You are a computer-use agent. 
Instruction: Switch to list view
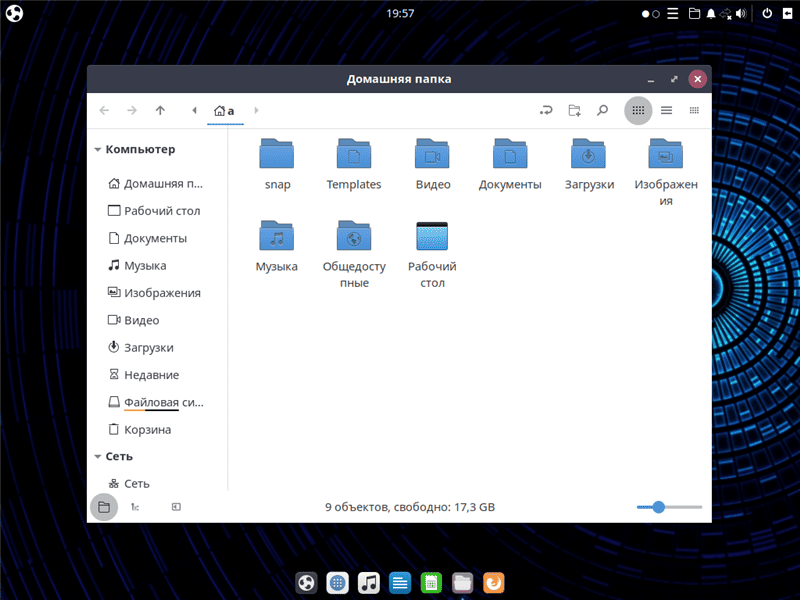666,110
